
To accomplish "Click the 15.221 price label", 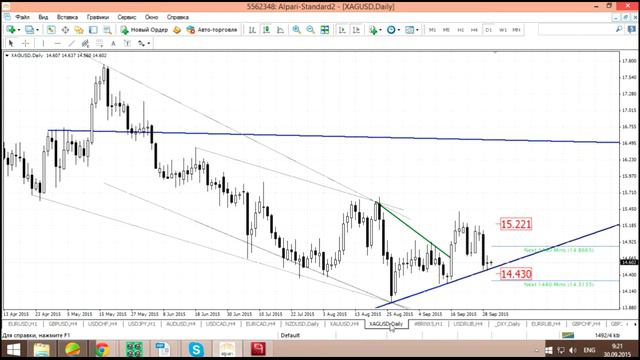I will 516,224.
